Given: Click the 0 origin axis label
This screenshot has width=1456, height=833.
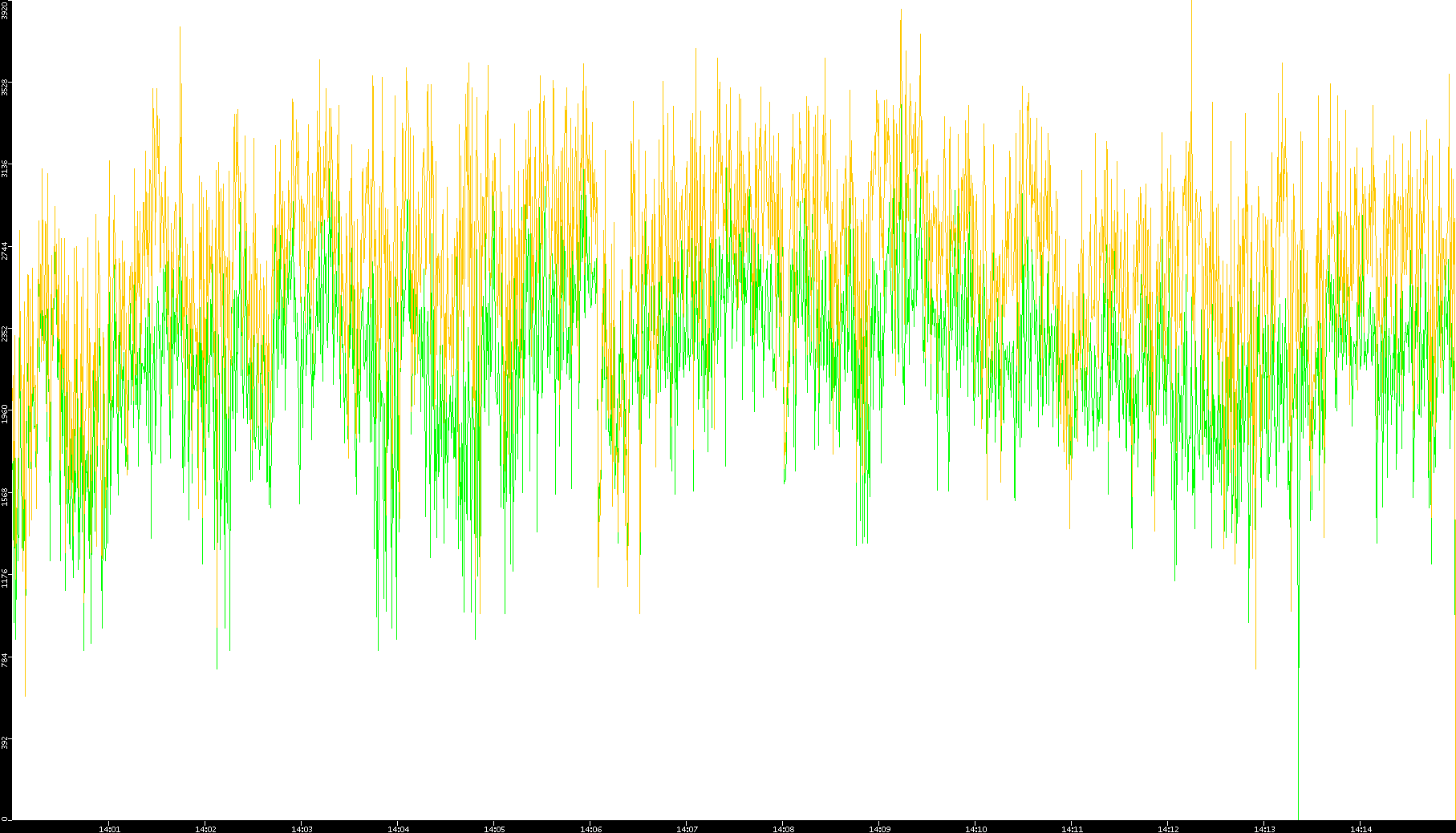Looking at the screenshot, I should click(5, 819).
